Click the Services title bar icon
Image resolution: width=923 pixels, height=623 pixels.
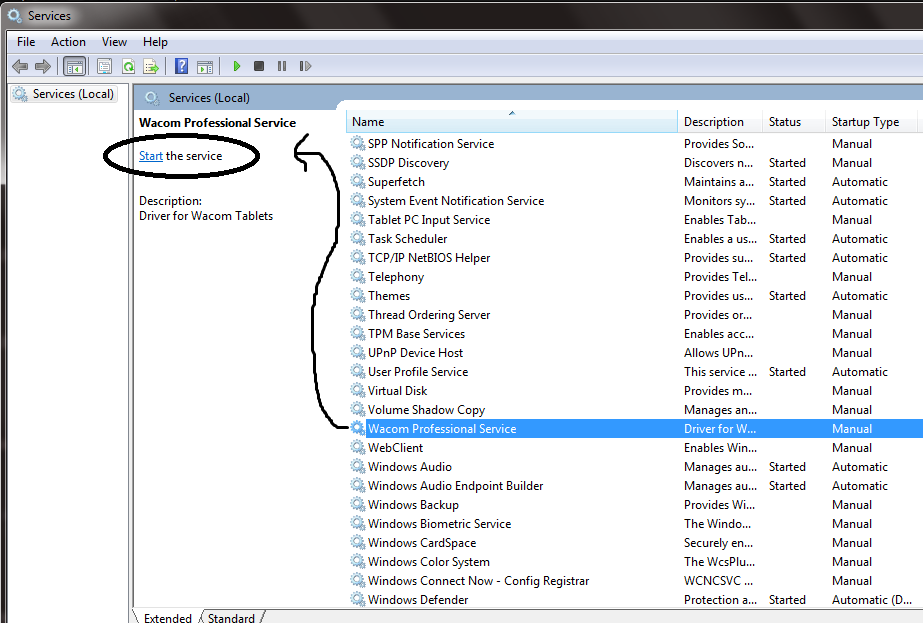point(14,15)
